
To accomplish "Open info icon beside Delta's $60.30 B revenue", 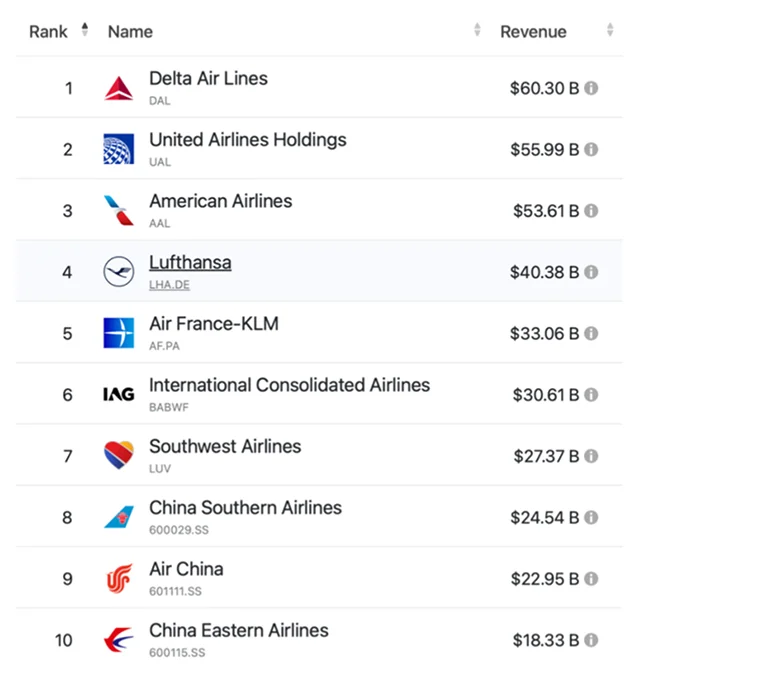I will [591, 88].
